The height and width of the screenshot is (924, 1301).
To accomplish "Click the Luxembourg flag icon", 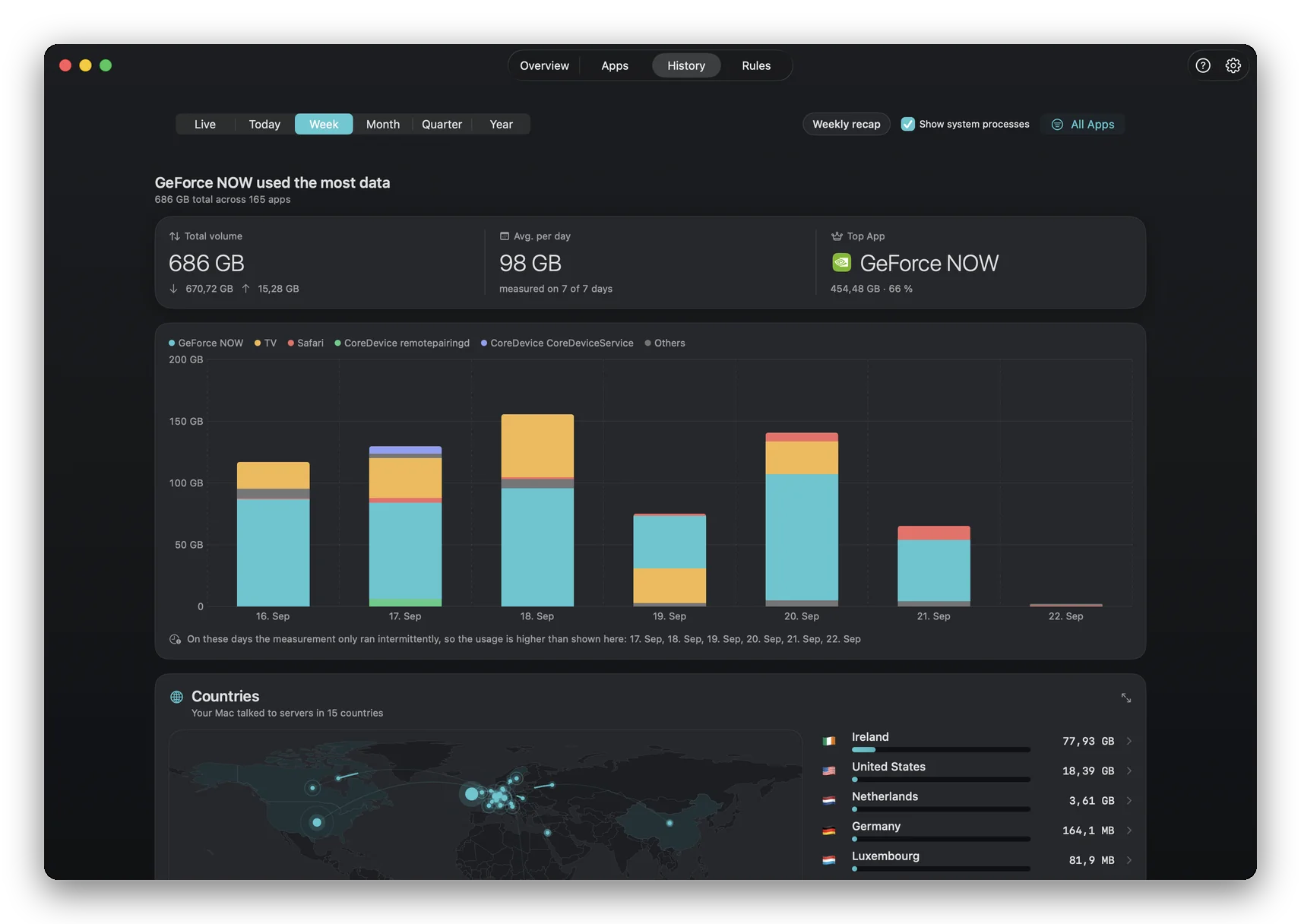I will pyautogui.click(x=829, y=860).
